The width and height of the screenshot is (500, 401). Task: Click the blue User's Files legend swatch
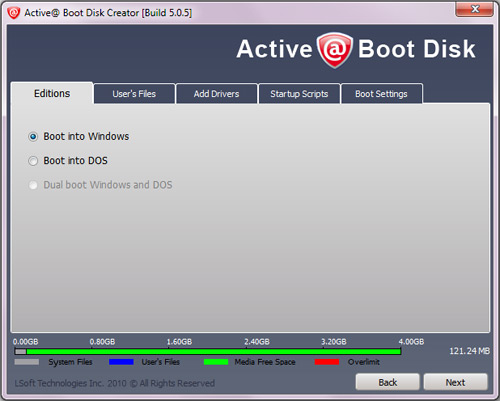click(121, 362)
